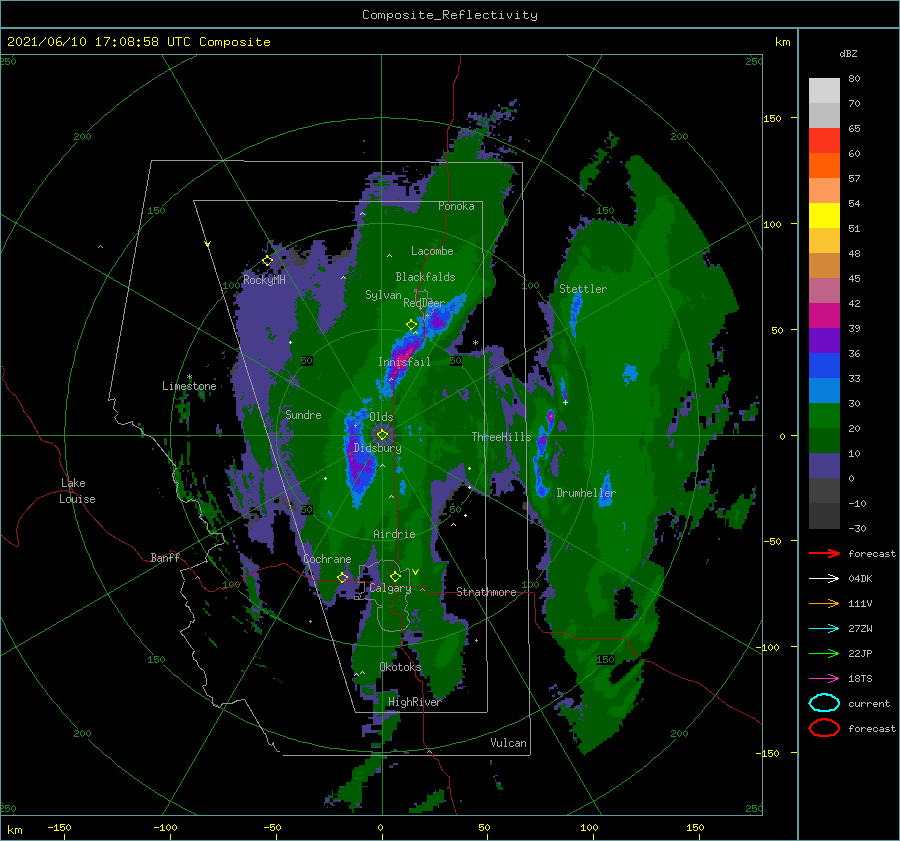Screen dimensions: 900x841
Task: Pick the magenta 39–42 dBZ swatch
Action: point(824,316)
